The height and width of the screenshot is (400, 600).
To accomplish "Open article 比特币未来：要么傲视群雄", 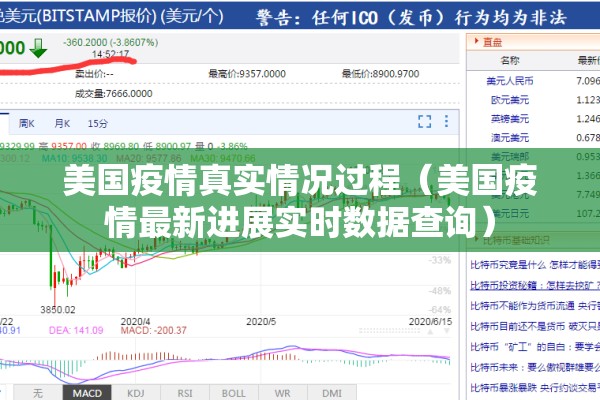I will tap(535, 367).
